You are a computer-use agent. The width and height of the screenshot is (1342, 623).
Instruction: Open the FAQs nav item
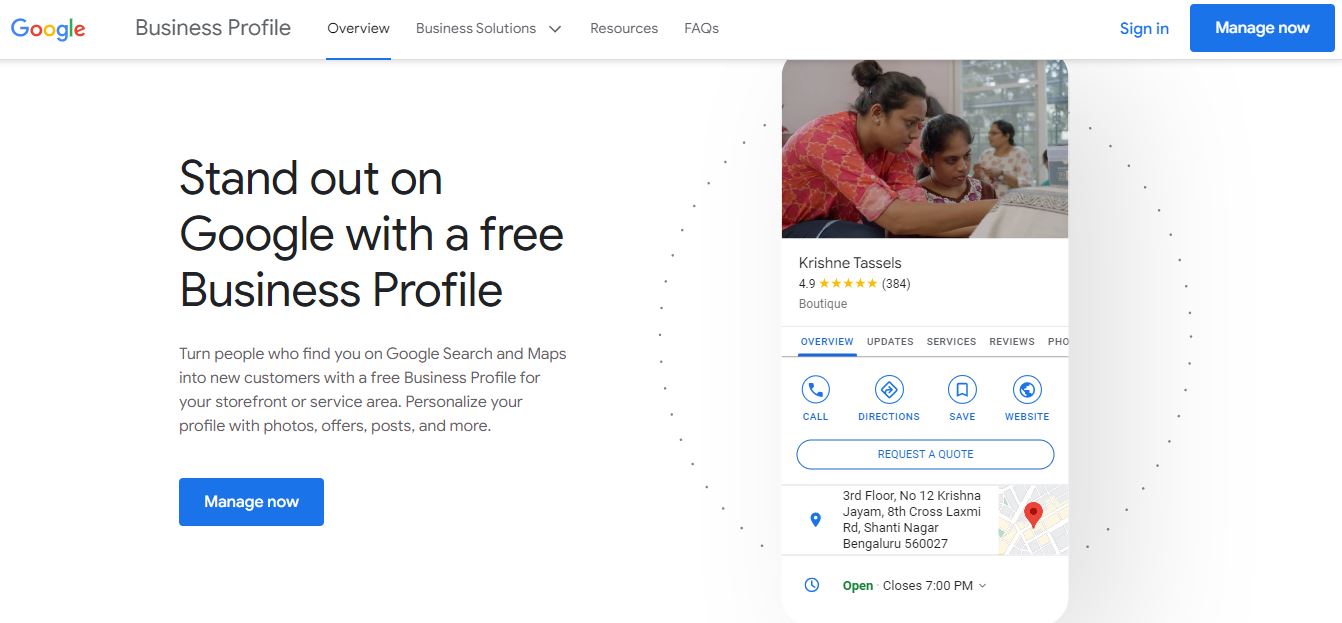701,28
